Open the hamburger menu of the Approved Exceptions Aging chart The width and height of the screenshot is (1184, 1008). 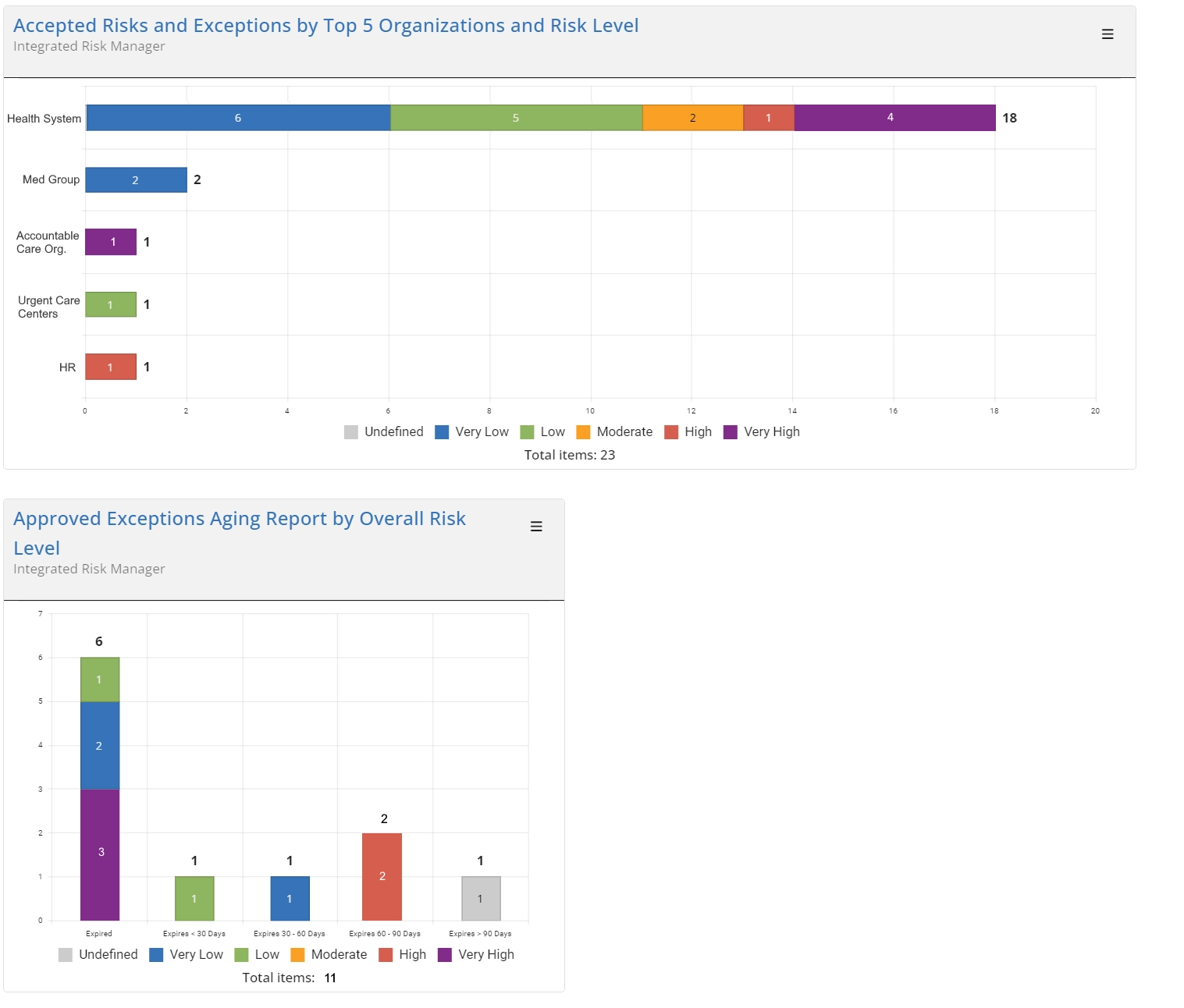pyautogui.click(x=536, y=527)
